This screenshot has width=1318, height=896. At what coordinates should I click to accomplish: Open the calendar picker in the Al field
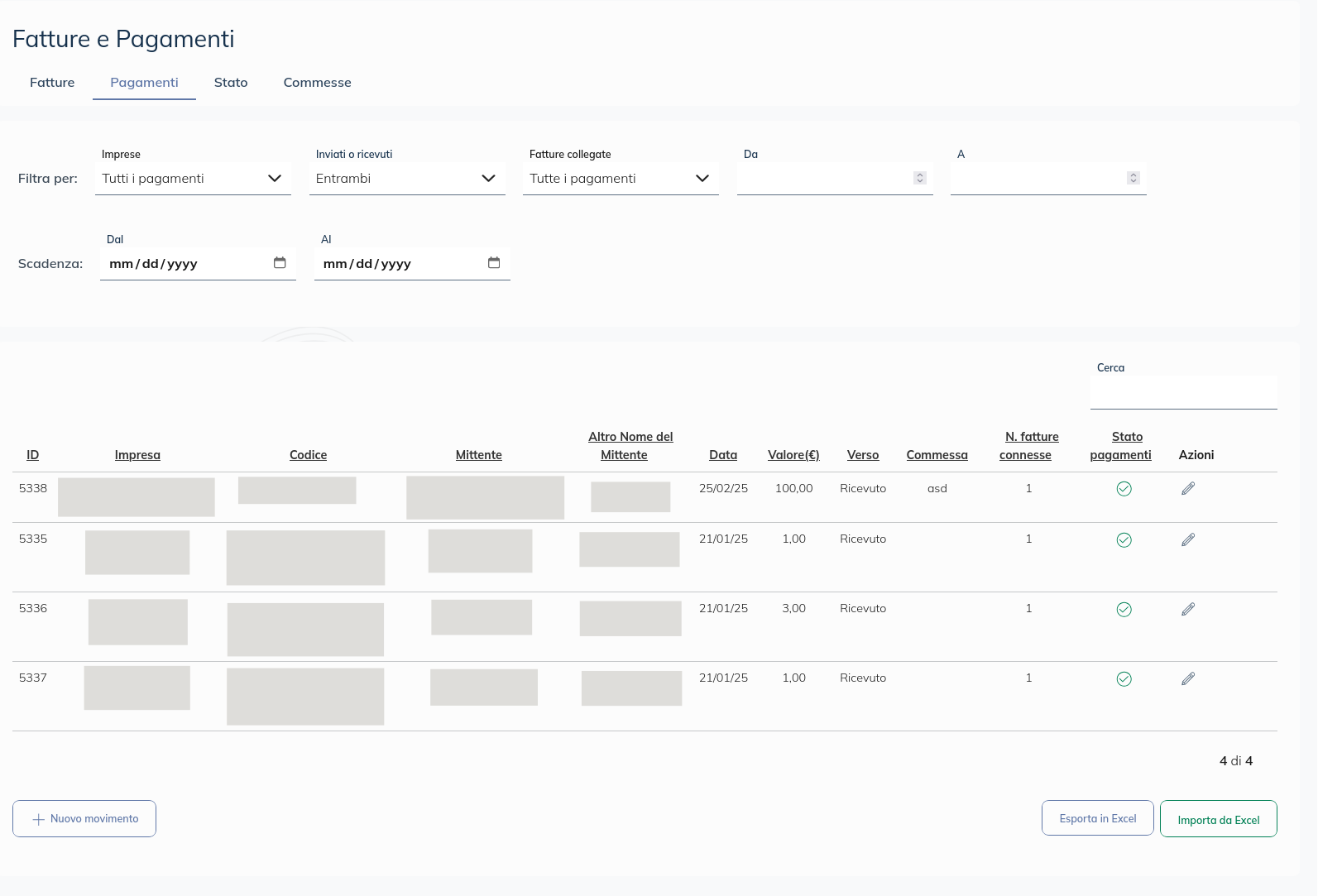(x=494, y=263)
